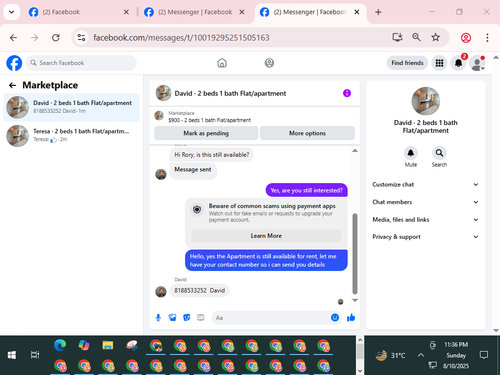This screenshot has height=375, width=500.
Task: Open the Copilot taskbar icon
Action: point(84,345)
